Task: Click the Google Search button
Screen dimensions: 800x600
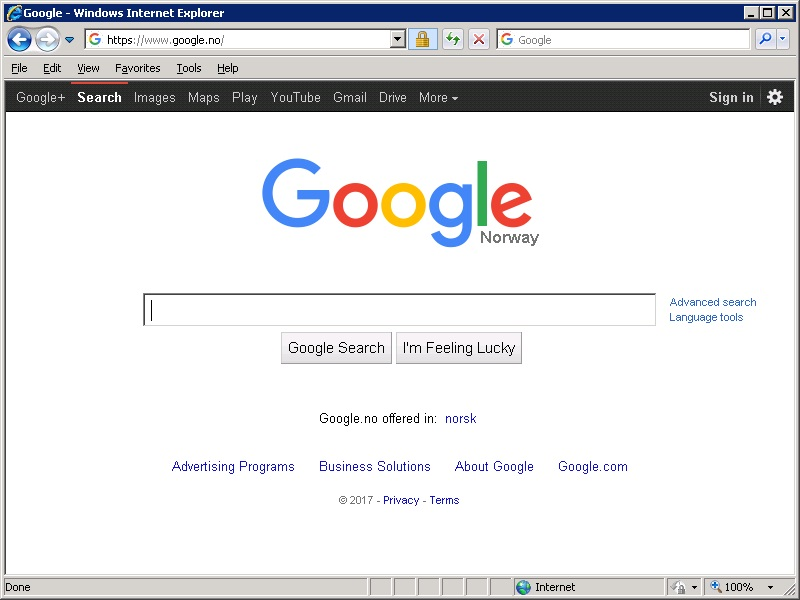Action: pyautogui.click(x=336, y=348)
